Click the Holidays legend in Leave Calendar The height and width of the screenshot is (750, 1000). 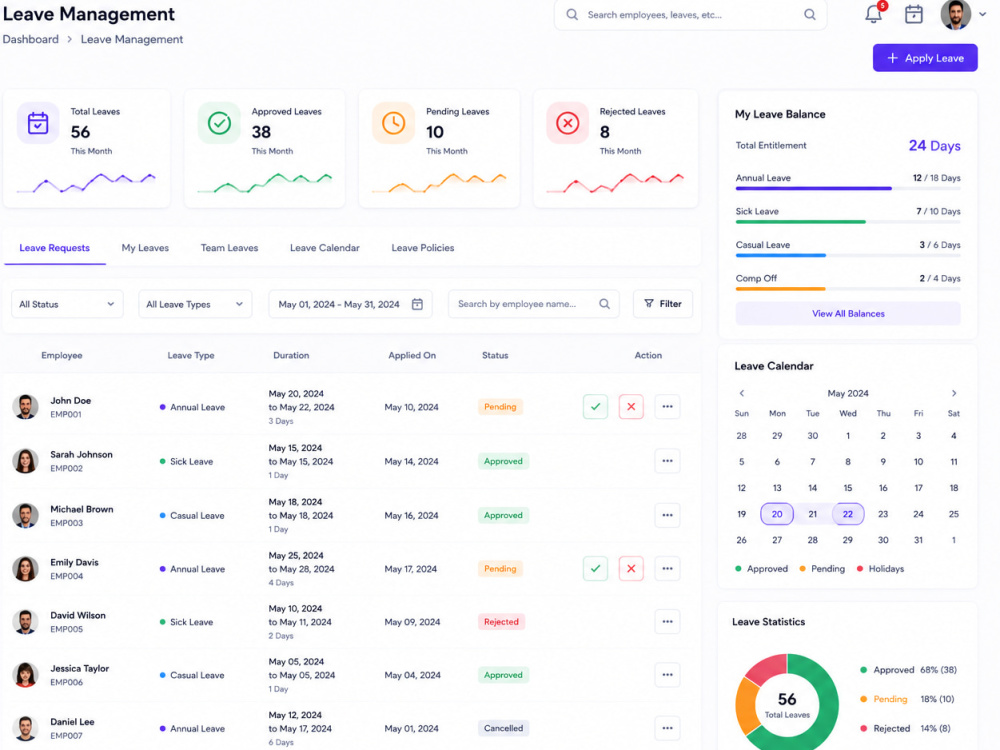pyautogui.click(x=880, y=569)
